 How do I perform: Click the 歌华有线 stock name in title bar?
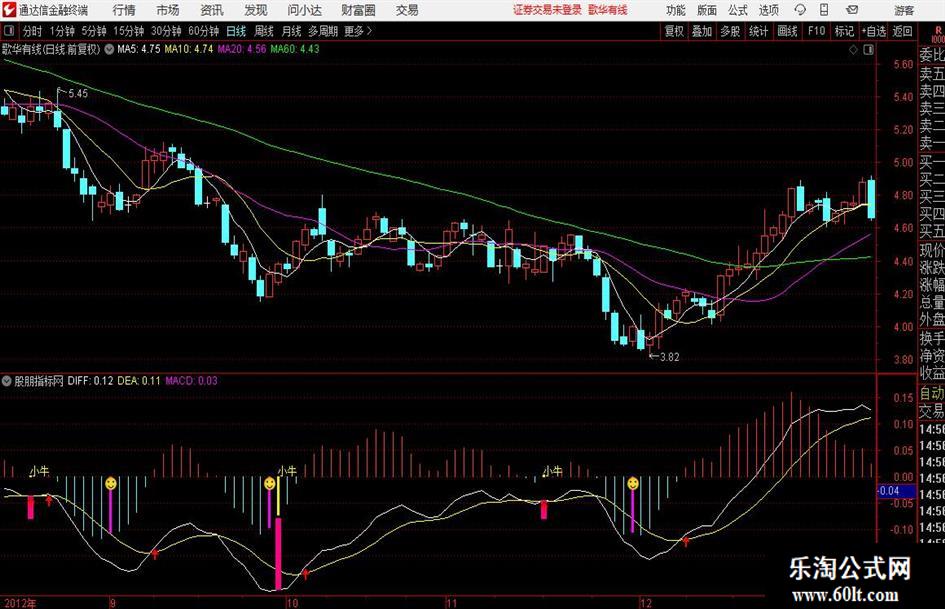pos(608,10)
